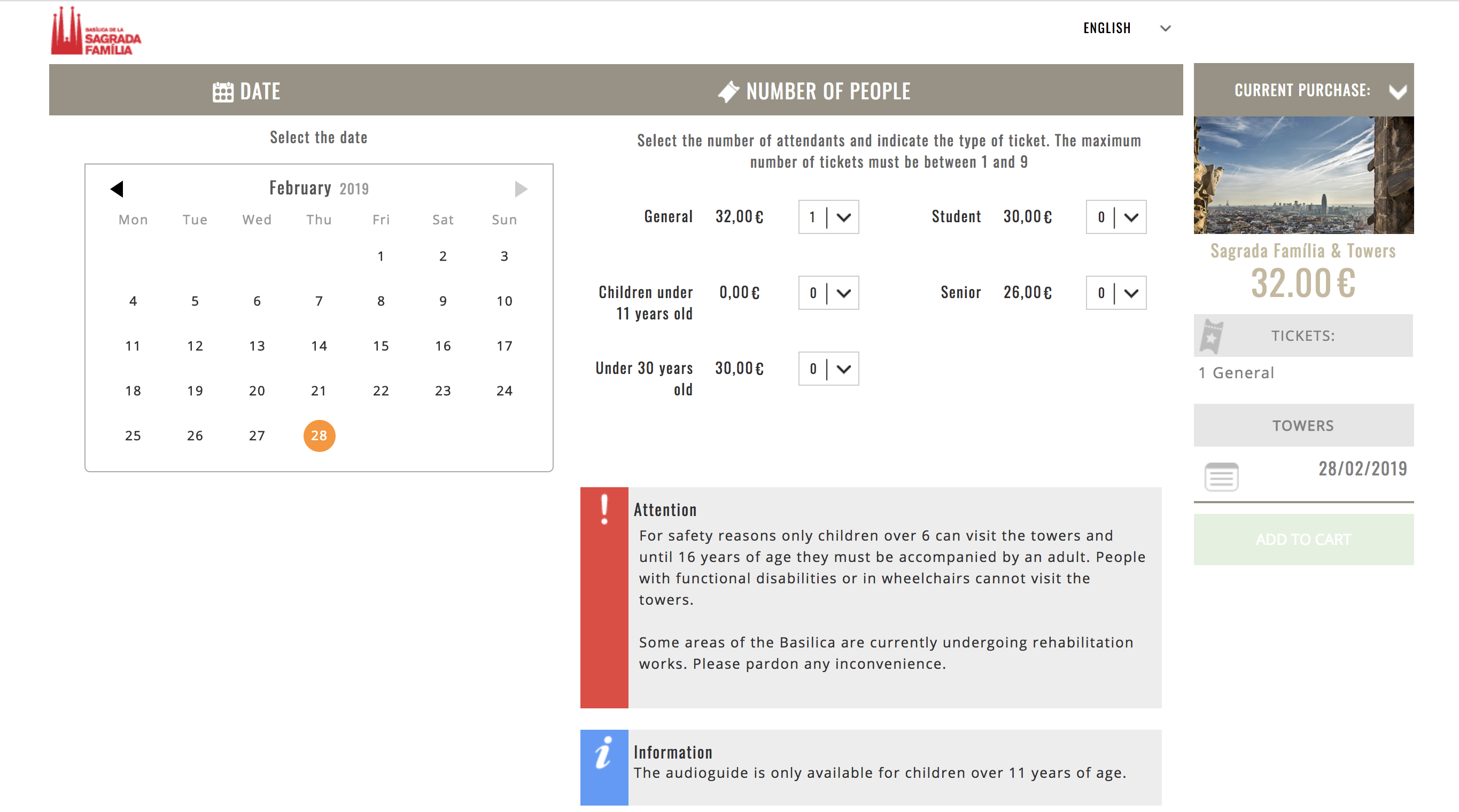This screenshot has width=1459, height=812.
Task: Select February 16 in calendar
Action: (443, 346)
